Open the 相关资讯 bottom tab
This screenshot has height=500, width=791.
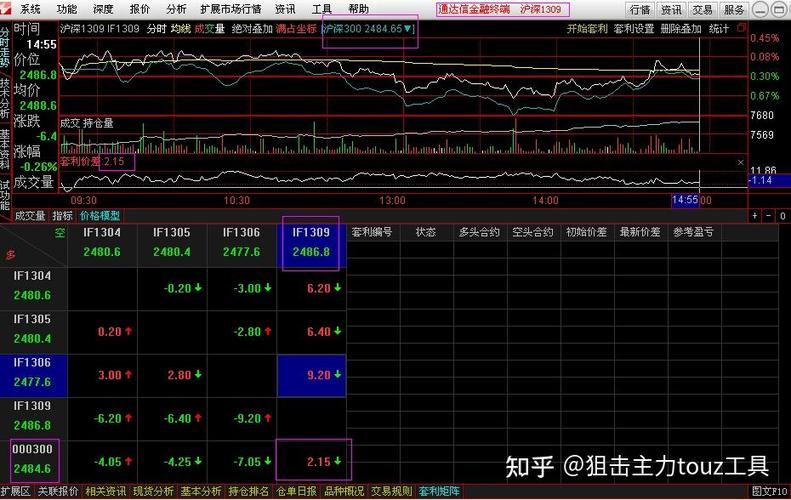click(106, 491)
